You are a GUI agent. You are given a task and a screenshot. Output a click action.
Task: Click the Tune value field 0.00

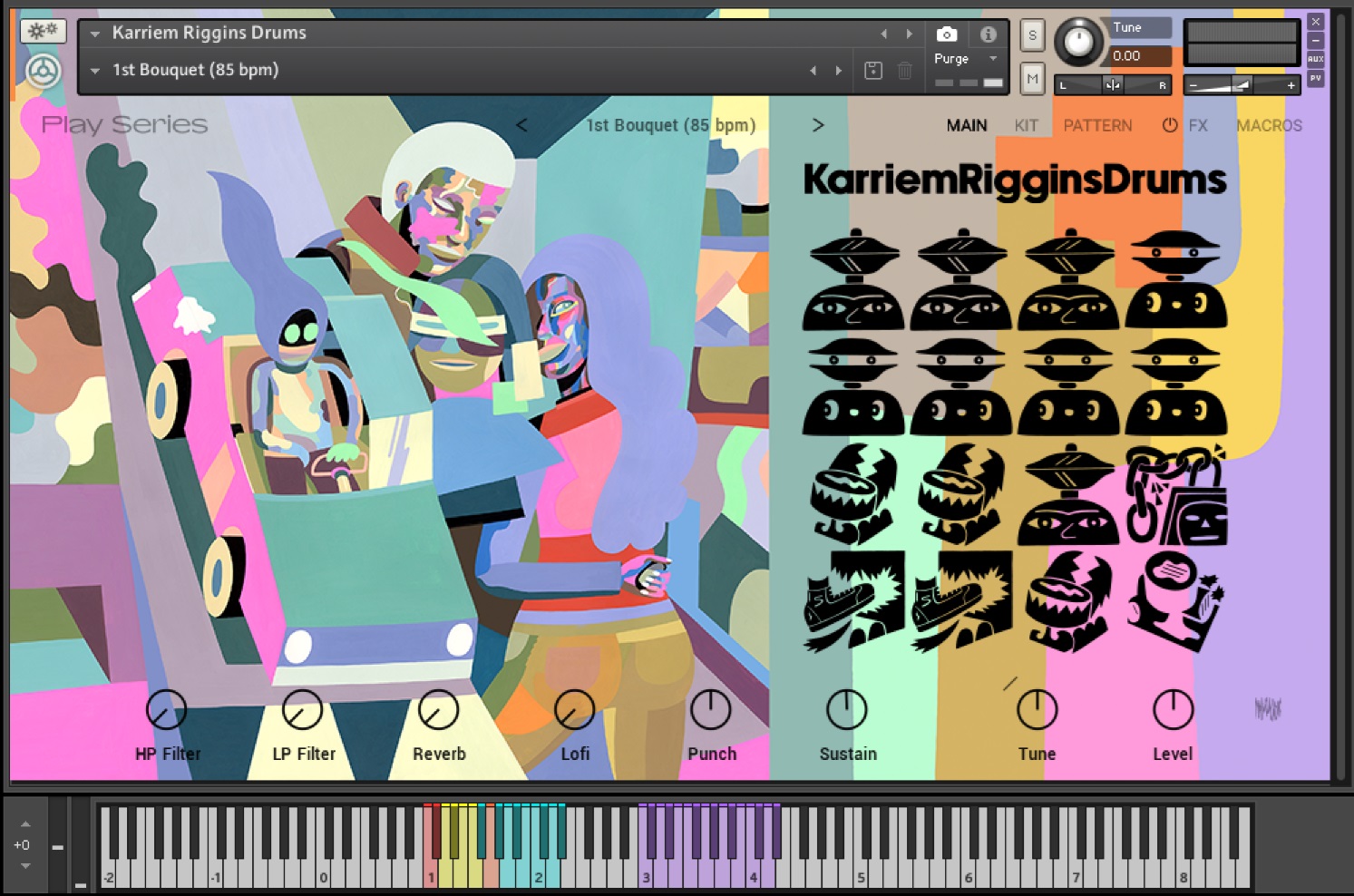point(1140,56)
